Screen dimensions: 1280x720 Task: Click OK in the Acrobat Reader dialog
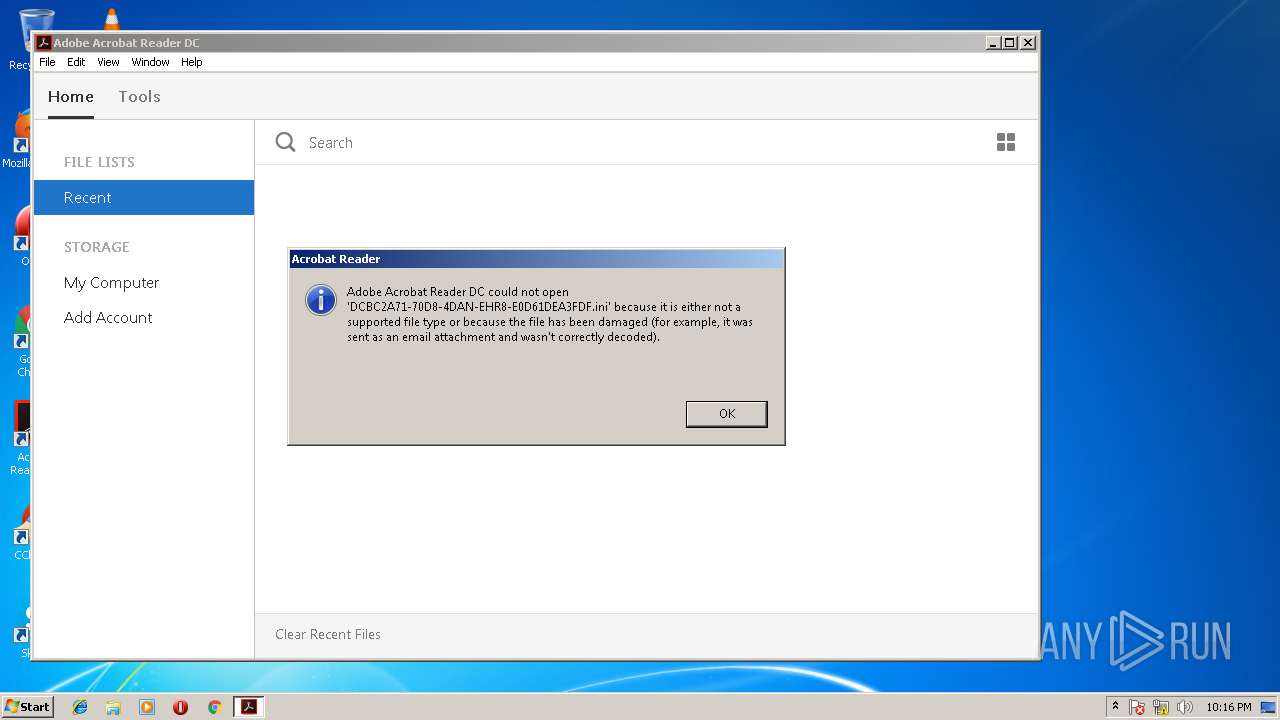[x=726, y=414]
